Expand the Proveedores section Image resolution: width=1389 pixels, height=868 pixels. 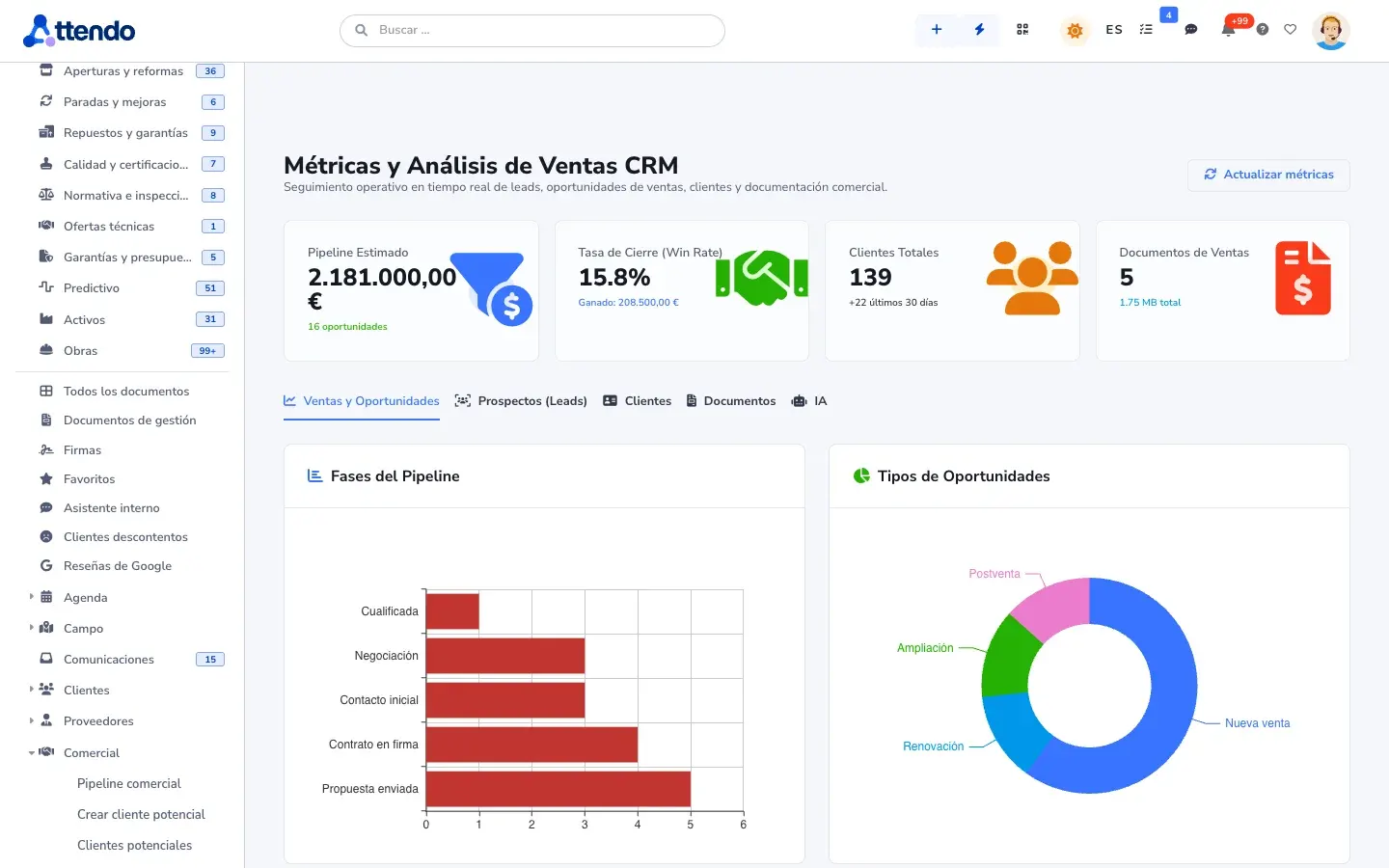32,720
